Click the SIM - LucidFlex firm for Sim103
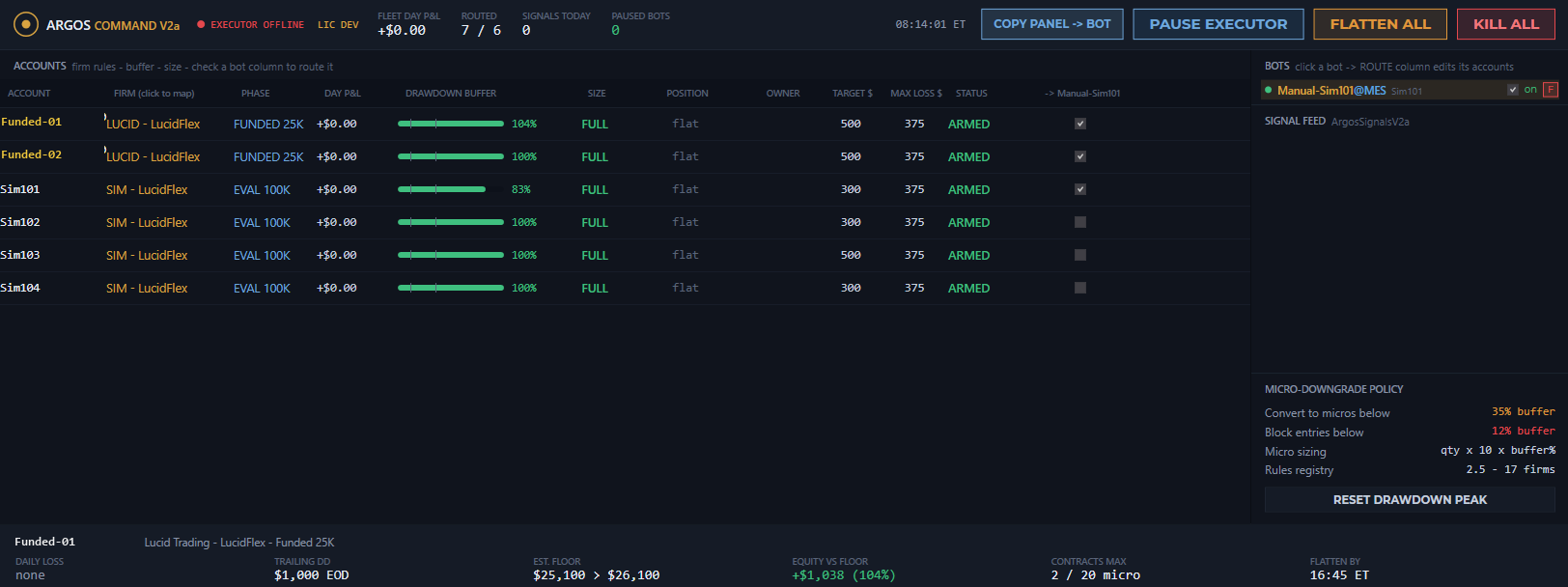The image size is (1568, 587). [147, 256]
